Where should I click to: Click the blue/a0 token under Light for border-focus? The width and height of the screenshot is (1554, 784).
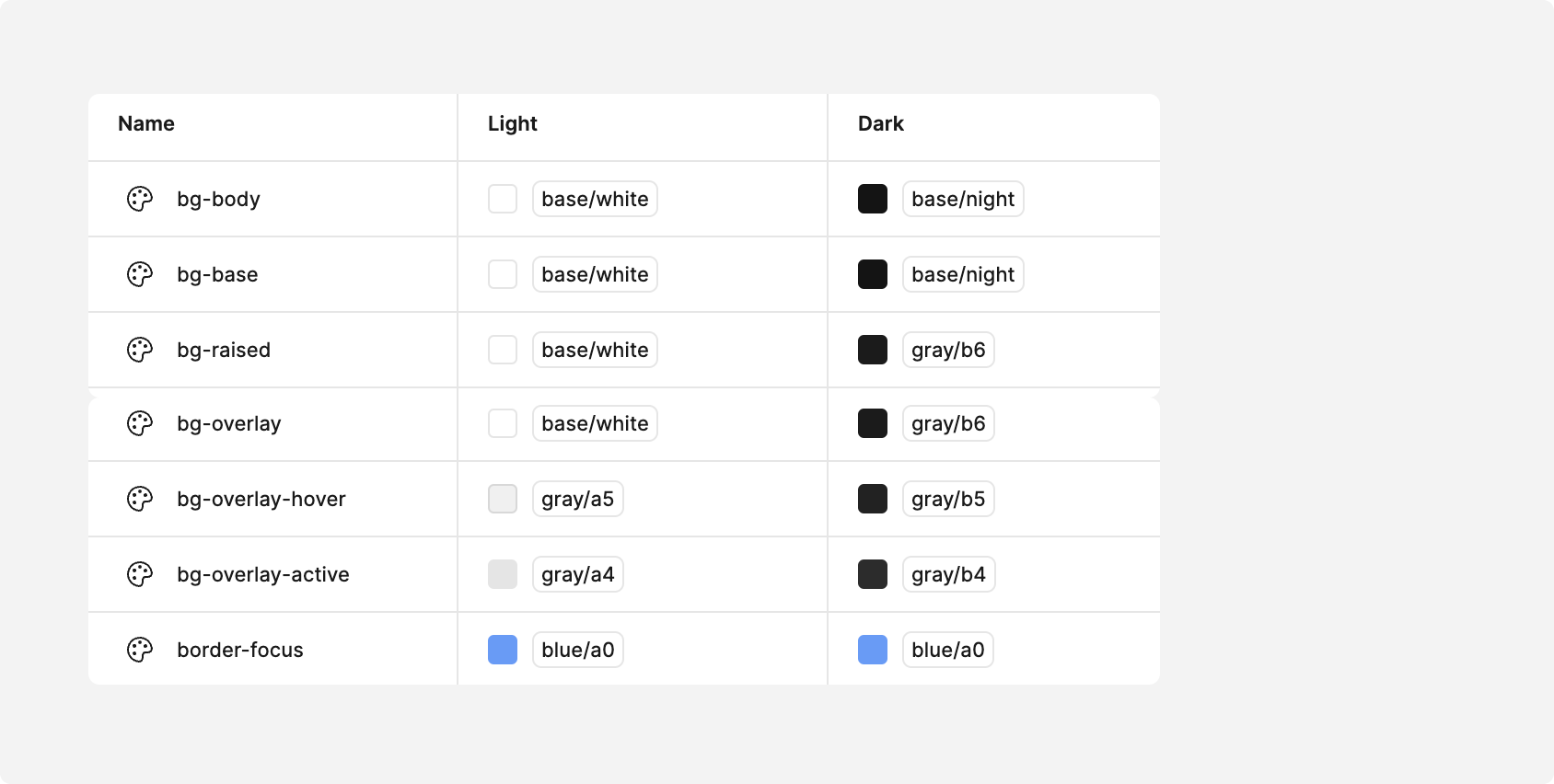point(577,649)
